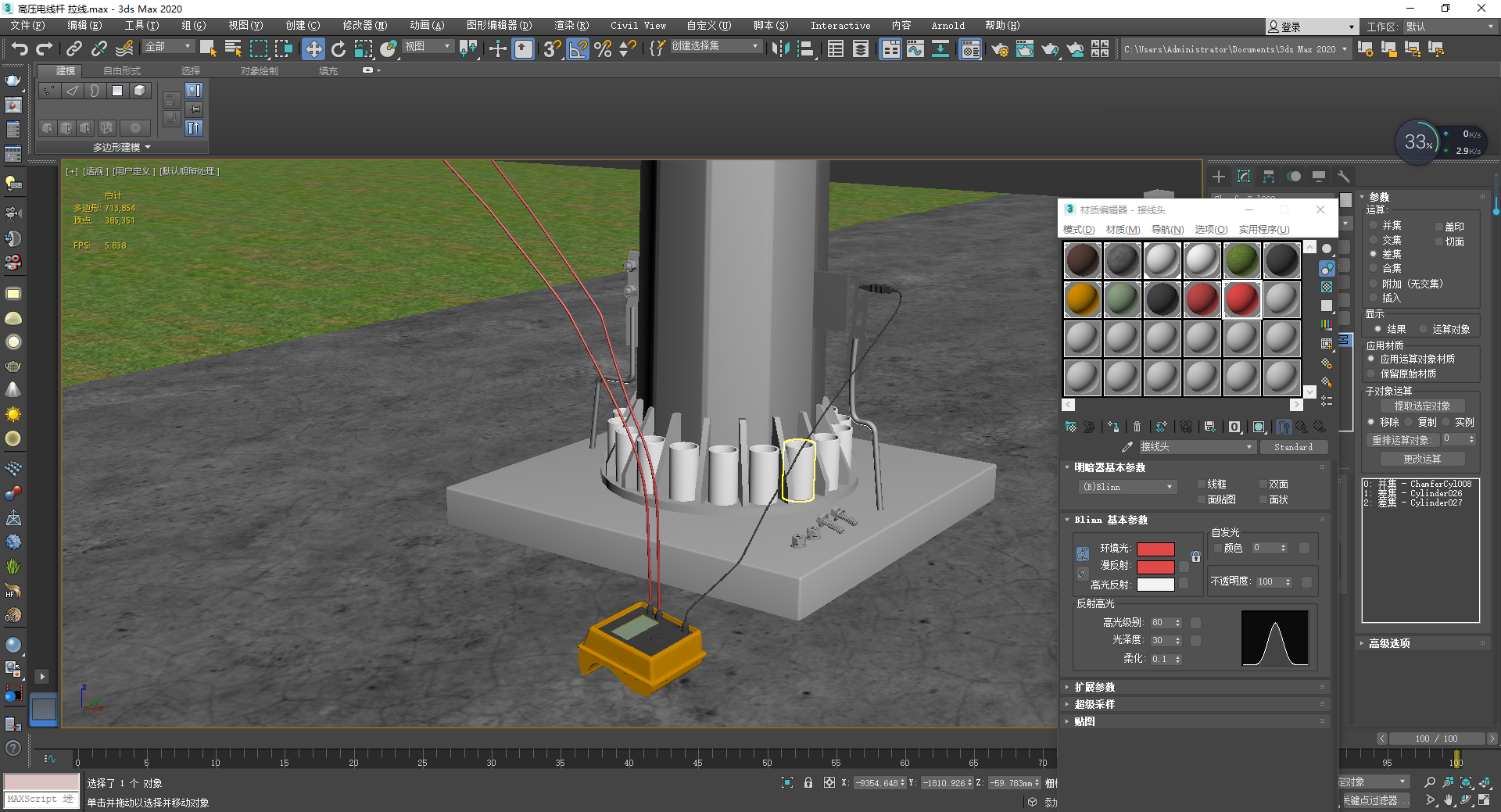Click the 高光反射 white color swatch
The width and height of the screenshot is (1501, 812).
(x=1155, y=585)
